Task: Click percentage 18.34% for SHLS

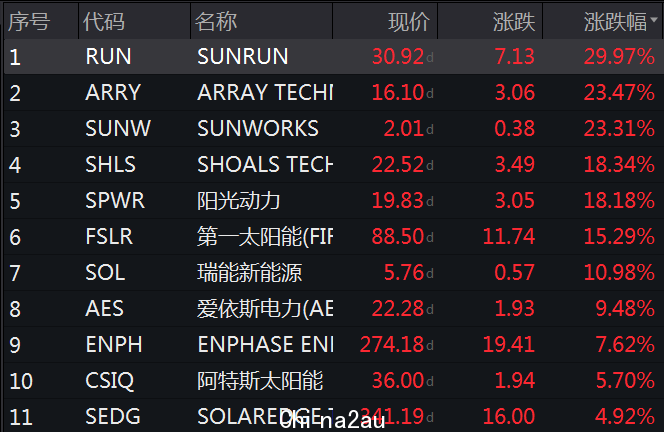Action: (x=619, y=164)
